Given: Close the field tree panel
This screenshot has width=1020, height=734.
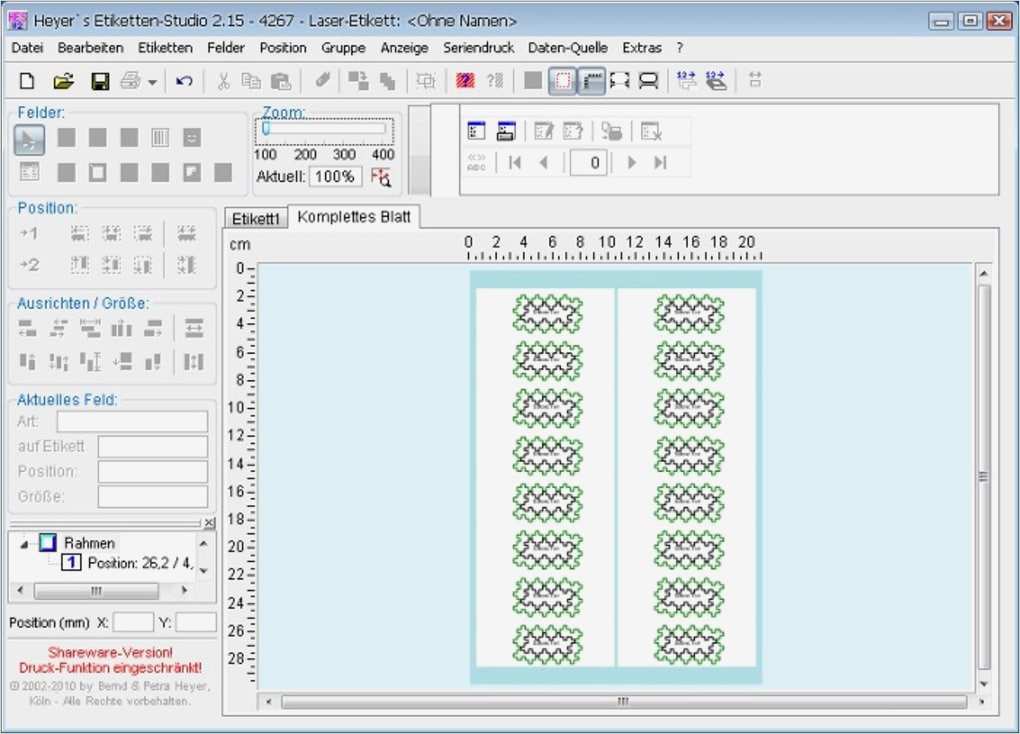Looking at the screenshot, I should pos(209,523).
